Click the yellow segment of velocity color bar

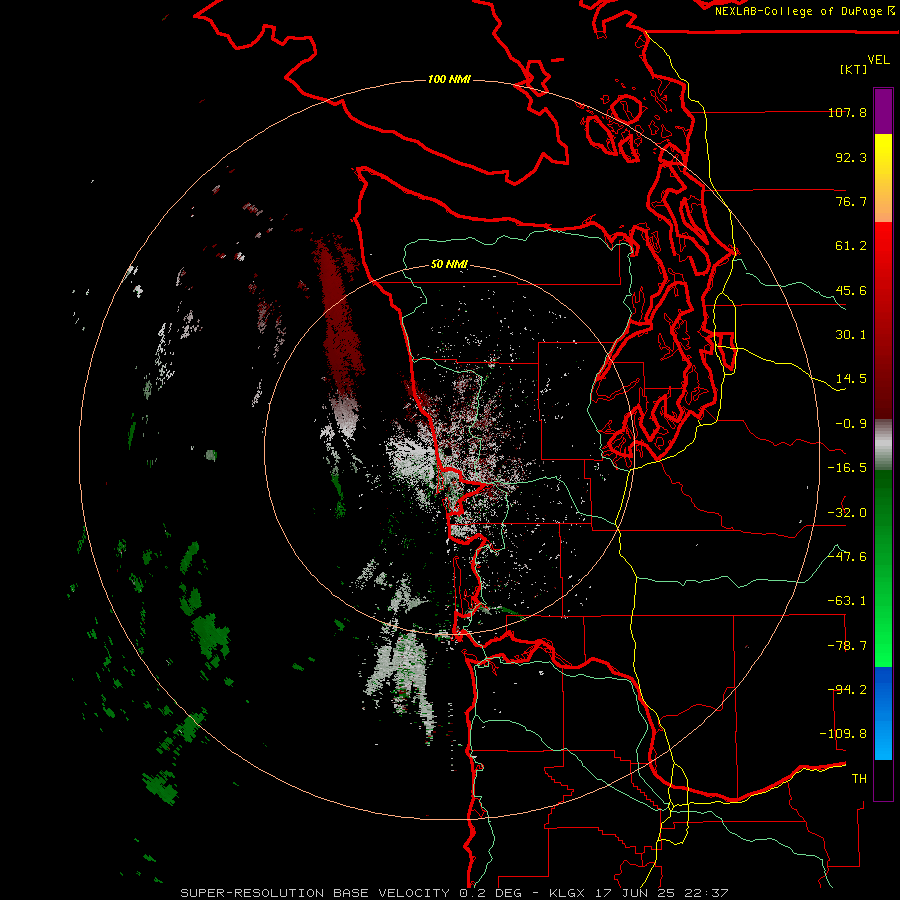[883, 178]
